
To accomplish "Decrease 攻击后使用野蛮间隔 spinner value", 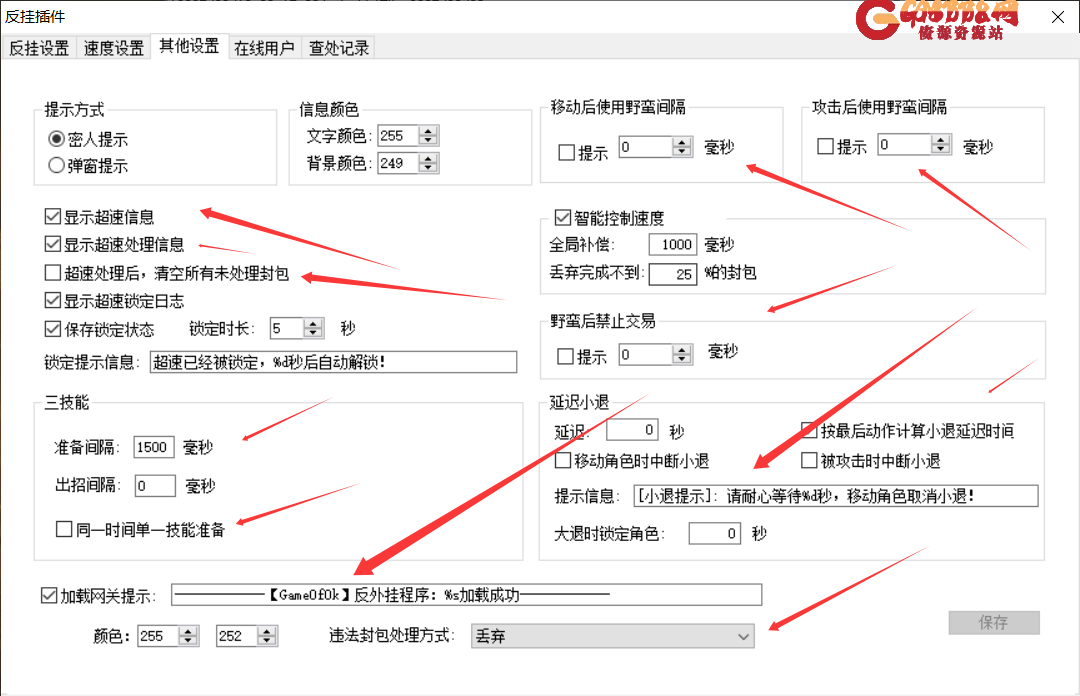I will coord(940,151).
